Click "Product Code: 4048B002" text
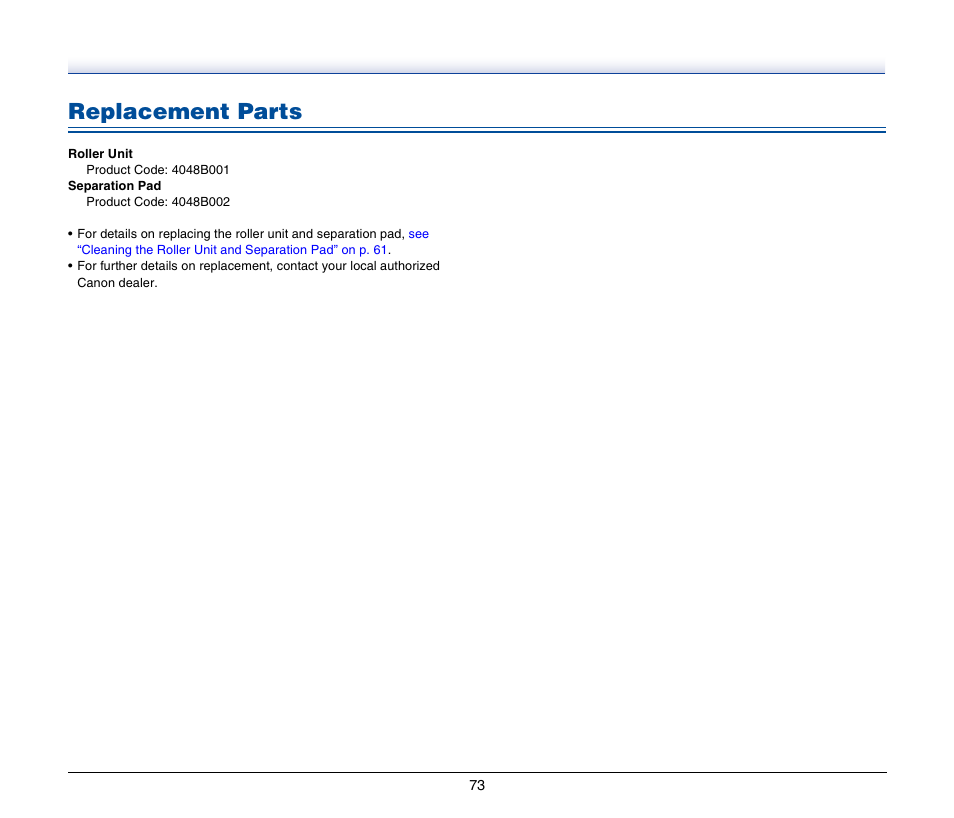The image size is (954, 818). point(158,202)
